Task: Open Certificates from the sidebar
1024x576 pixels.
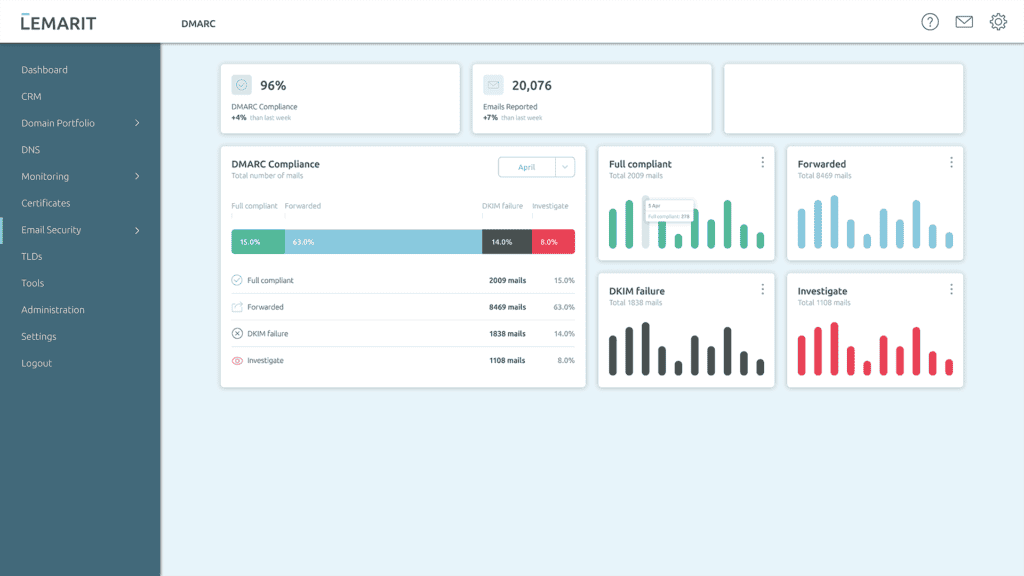Action: coord(46,203)
